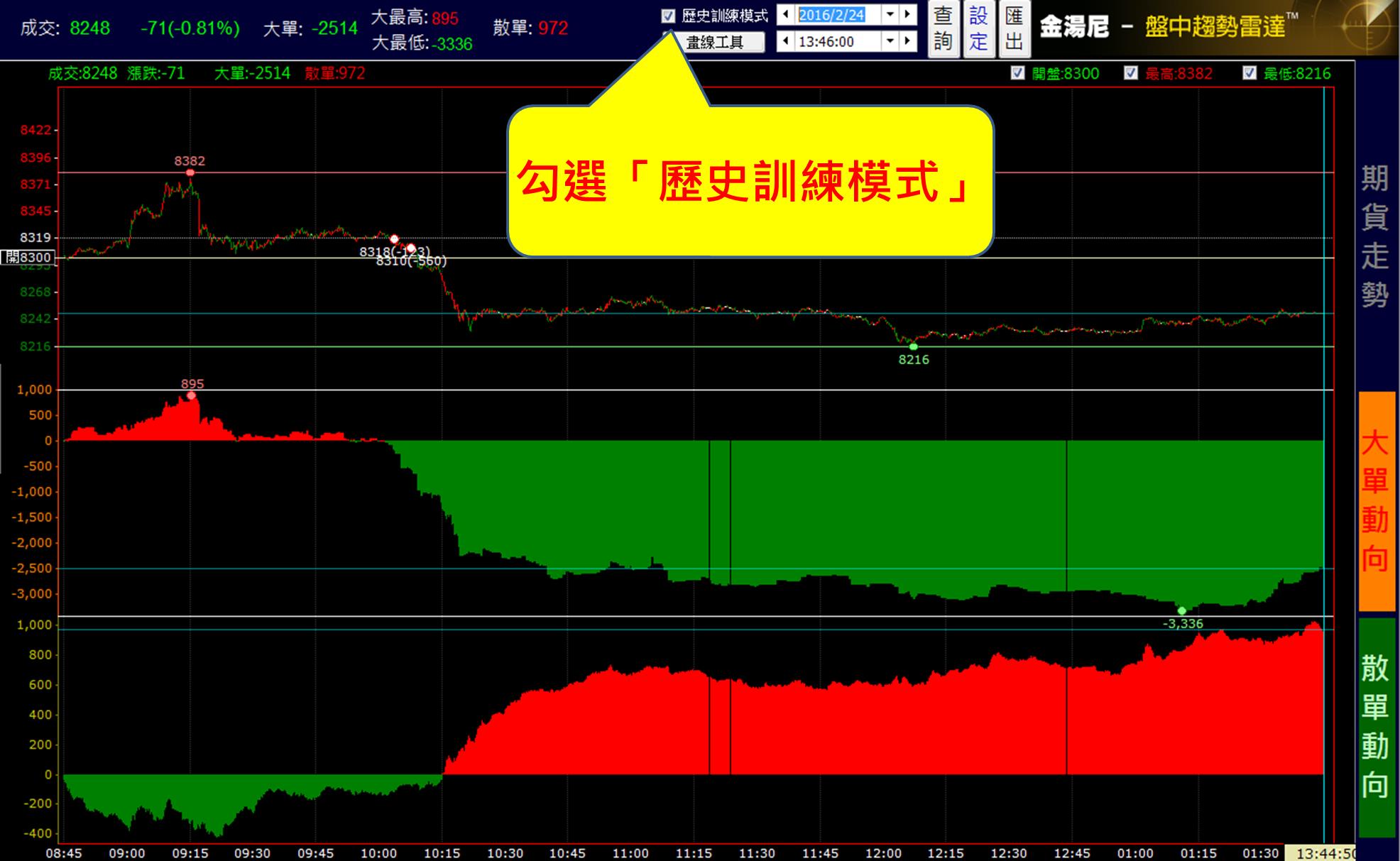Toggle the 歷史訓練模式 checkbox
Viewport: 1400px width, 861px height.
pyautogui.click(x=668, y=16)
